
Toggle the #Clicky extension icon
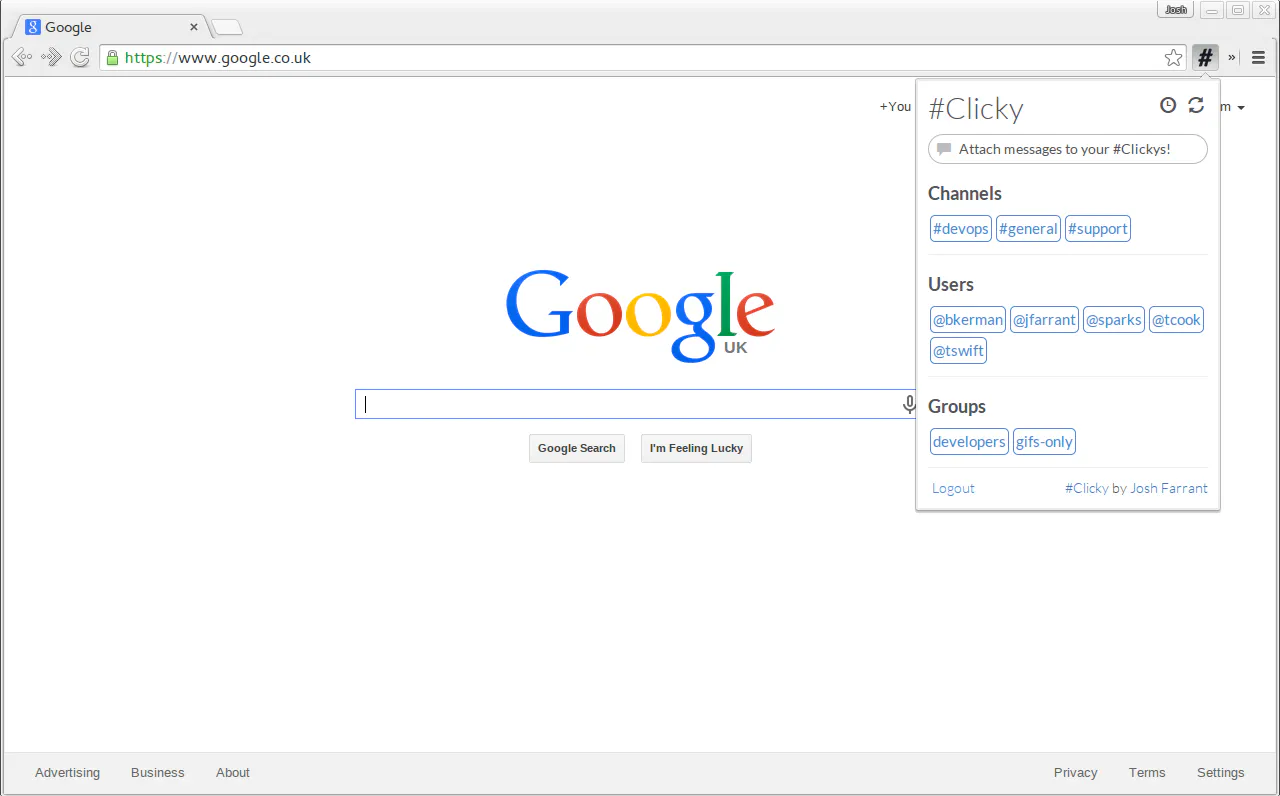pyautogui.click(x=1205, y=58)
